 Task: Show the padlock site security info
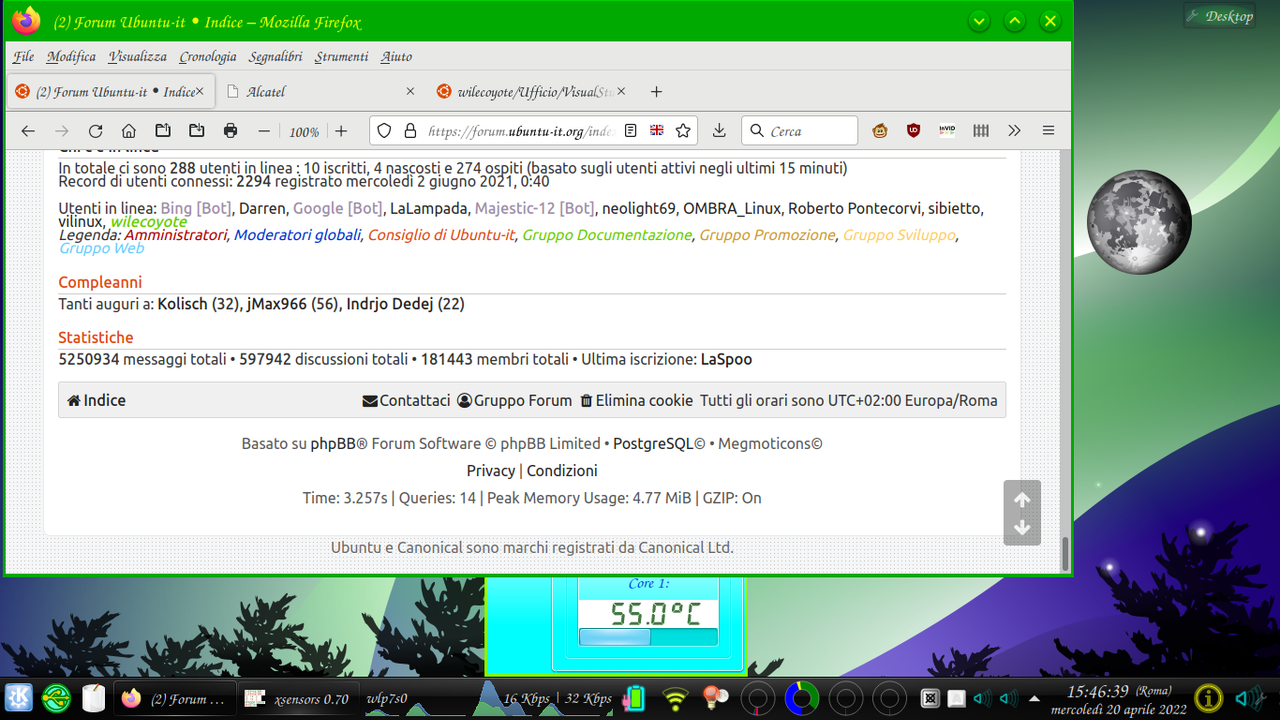coord(409,131)
